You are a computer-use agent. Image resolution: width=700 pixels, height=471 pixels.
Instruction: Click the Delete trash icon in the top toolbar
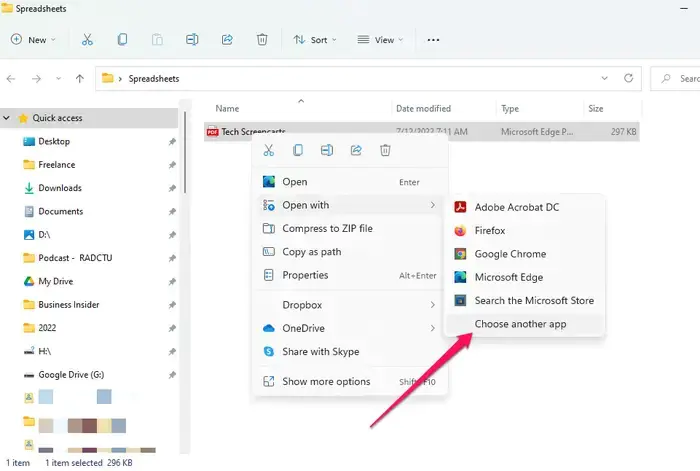coord(261,40)
